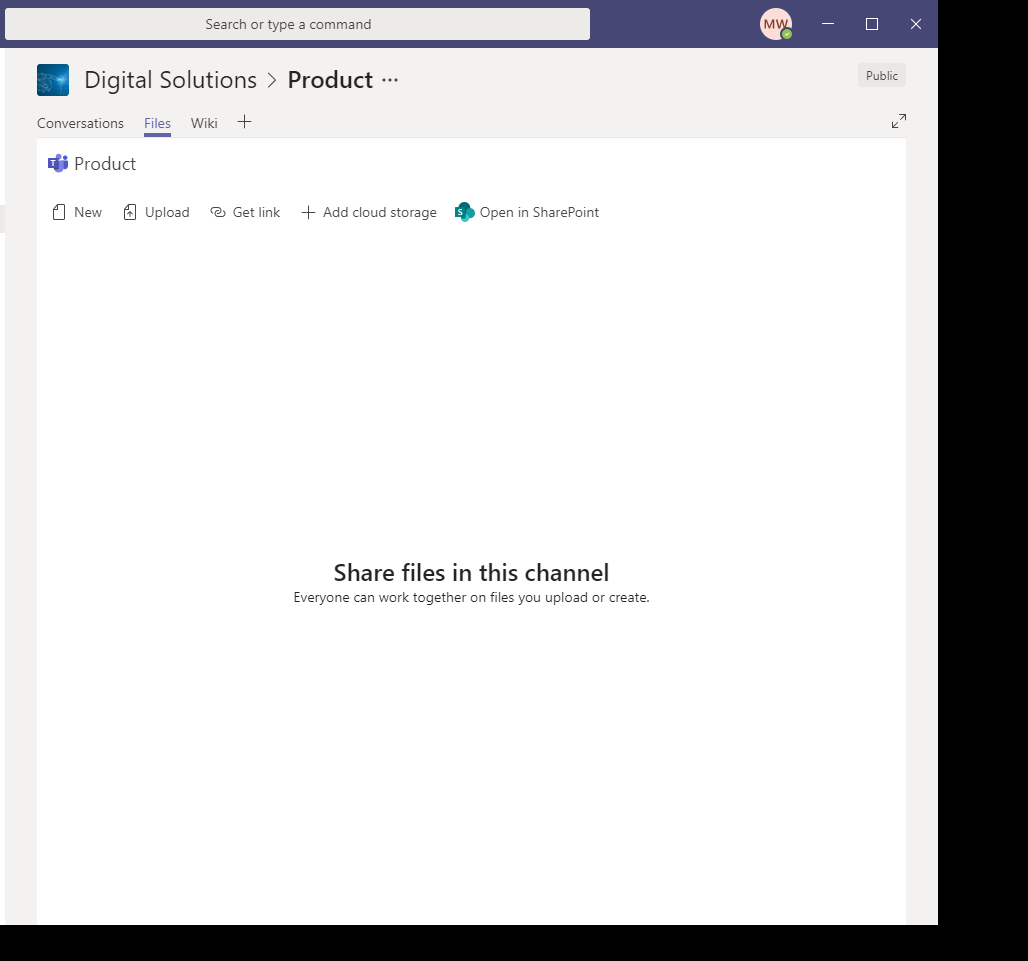1028x961 pixels.
Task: Click the Get link chain icon
Action: (x=218, y=212)
